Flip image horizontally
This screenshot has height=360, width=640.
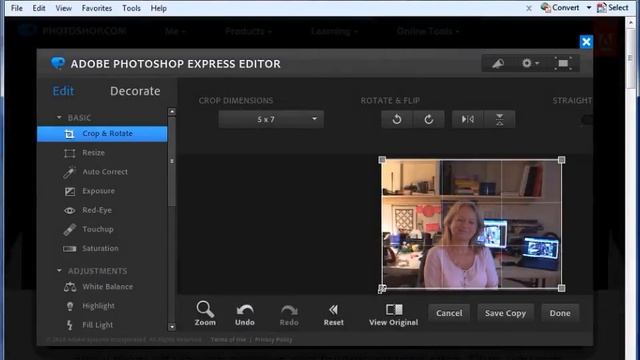(468, 120)
